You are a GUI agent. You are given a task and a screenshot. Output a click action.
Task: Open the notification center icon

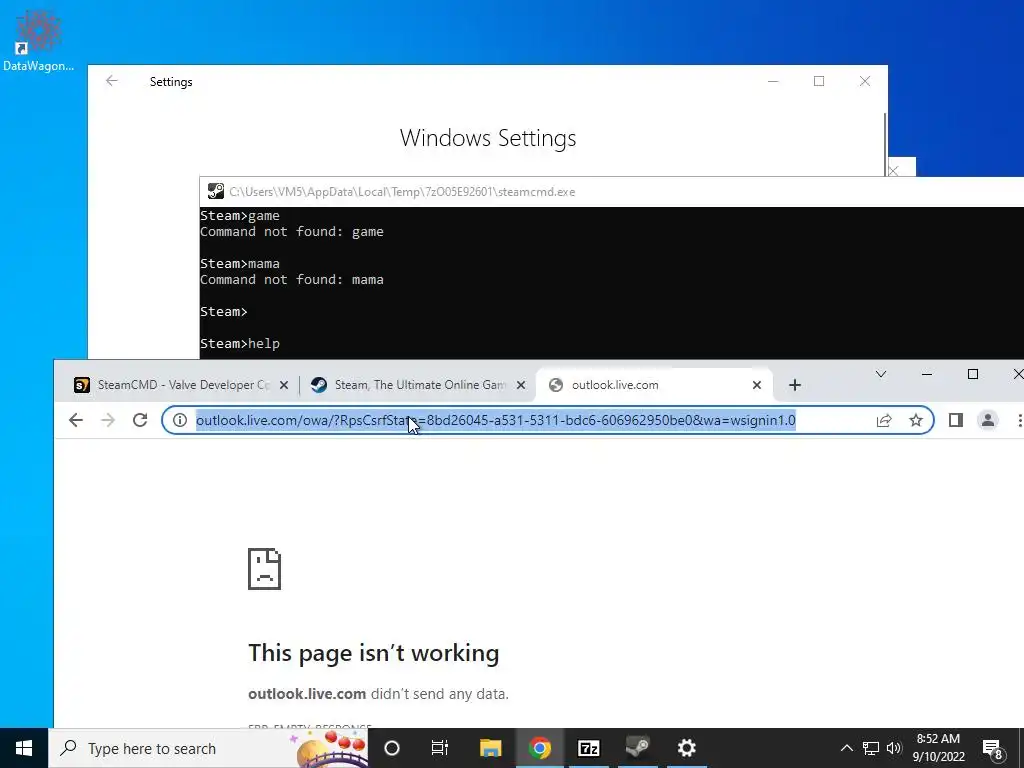[993, 749]
